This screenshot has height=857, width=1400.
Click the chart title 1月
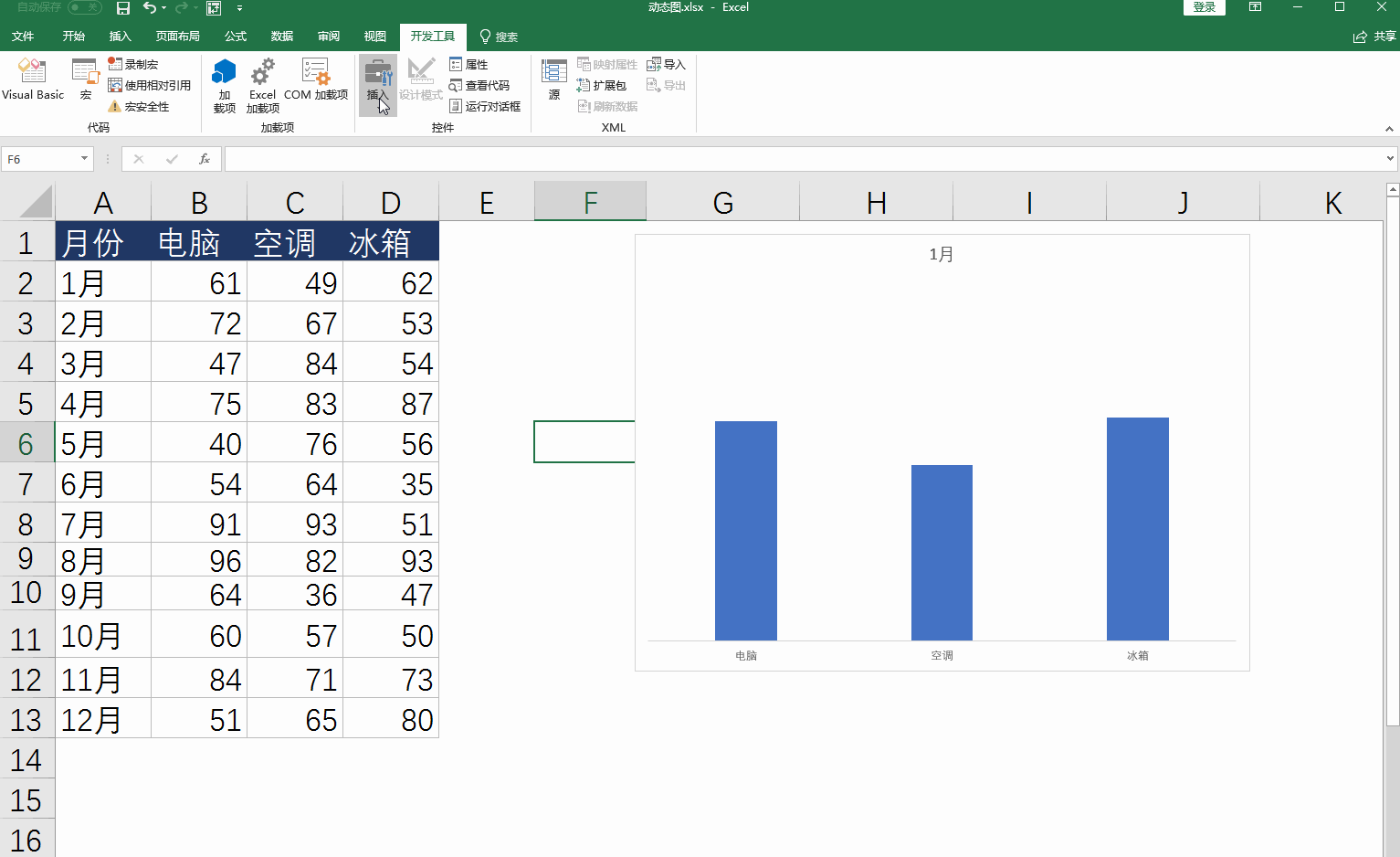click(942, 254)
